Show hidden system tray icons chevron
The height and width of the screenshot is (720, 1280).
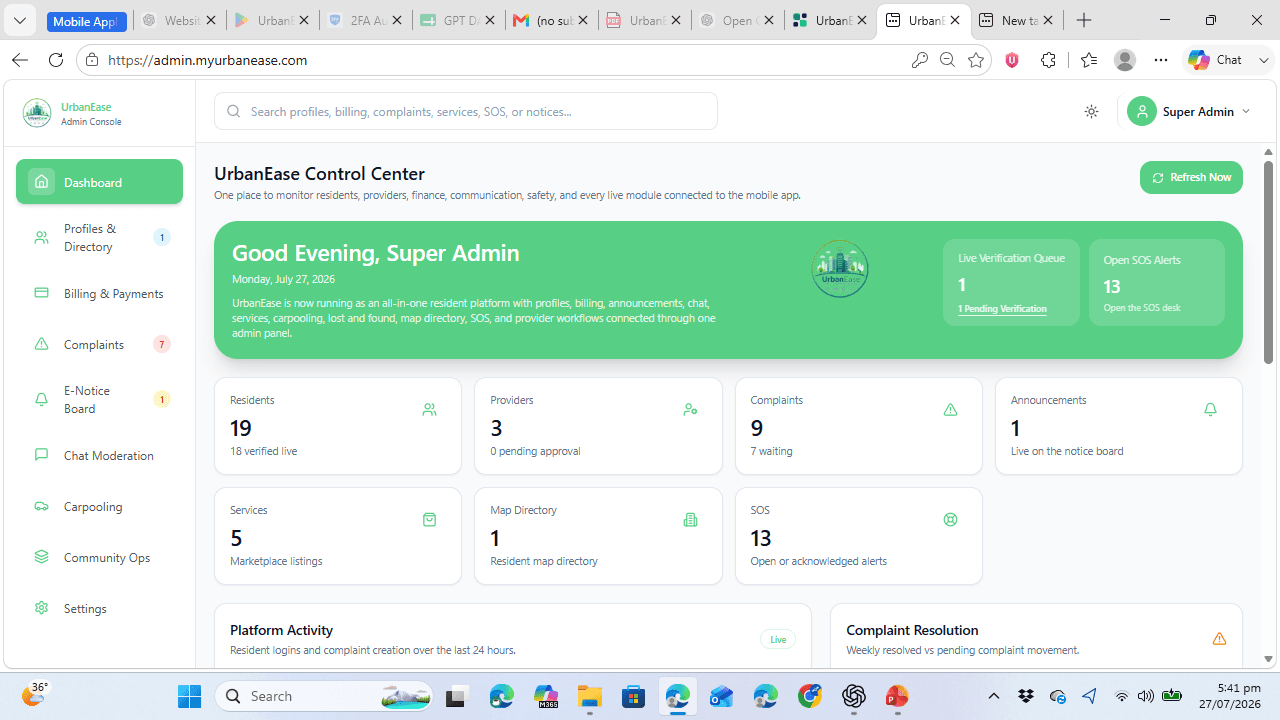pos(994,696)
